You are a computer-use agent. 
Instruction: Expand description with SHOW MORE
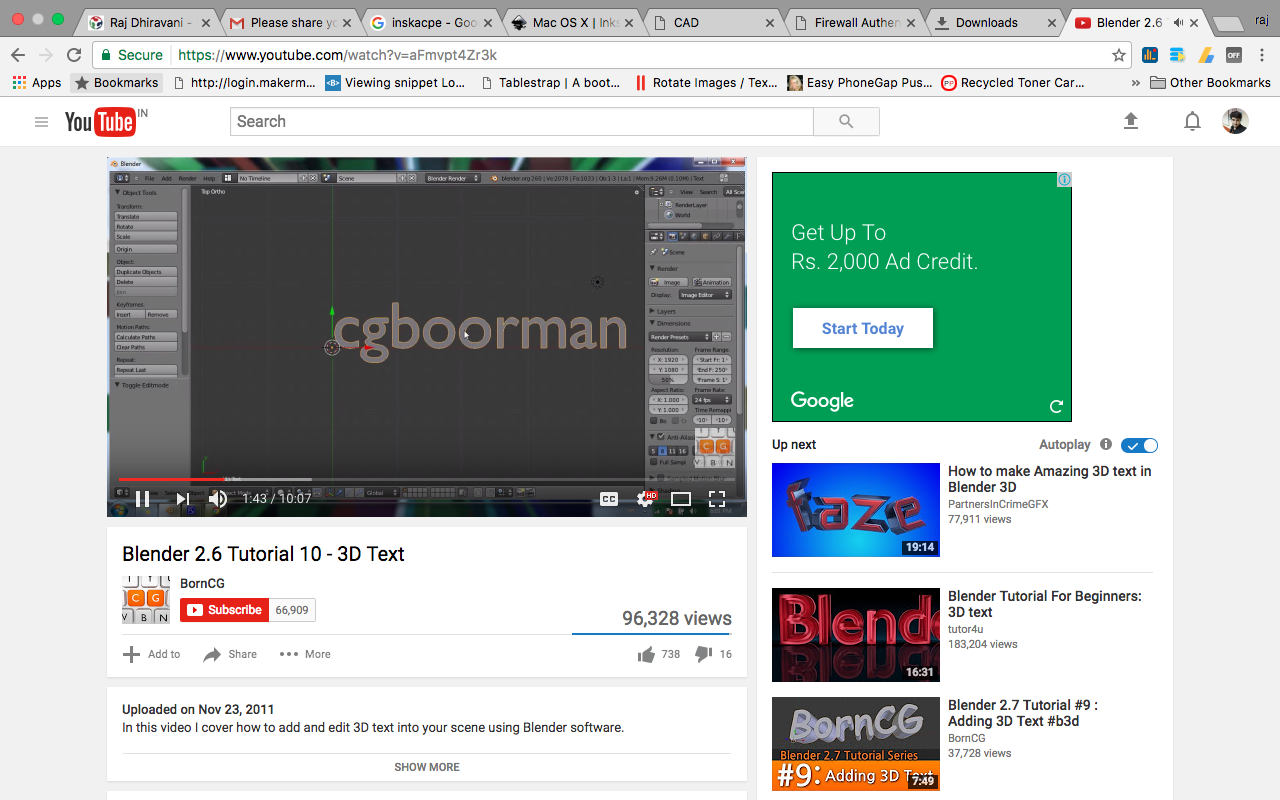tap(427, 767)
